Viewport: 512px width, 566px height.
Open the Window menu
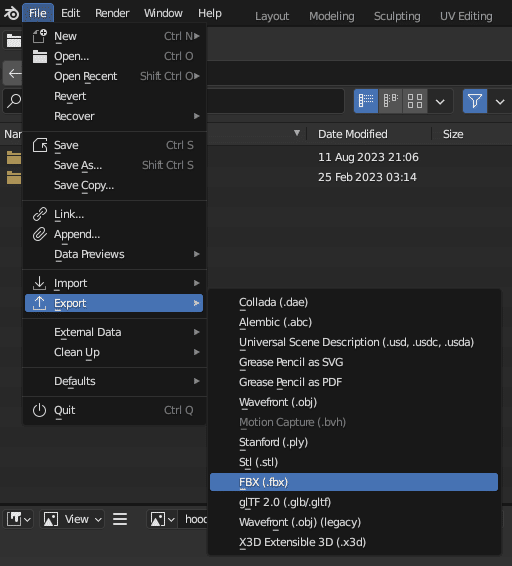pos(163,13)
